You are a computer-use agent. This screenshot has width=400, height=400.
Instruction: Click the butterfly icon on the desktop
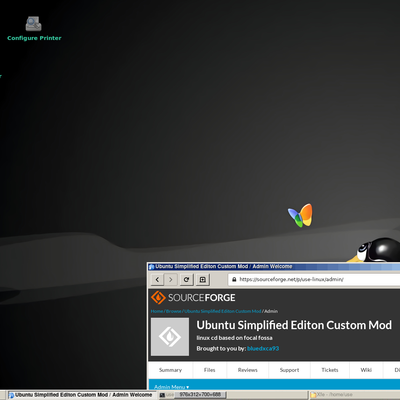[x=300, y=215]
